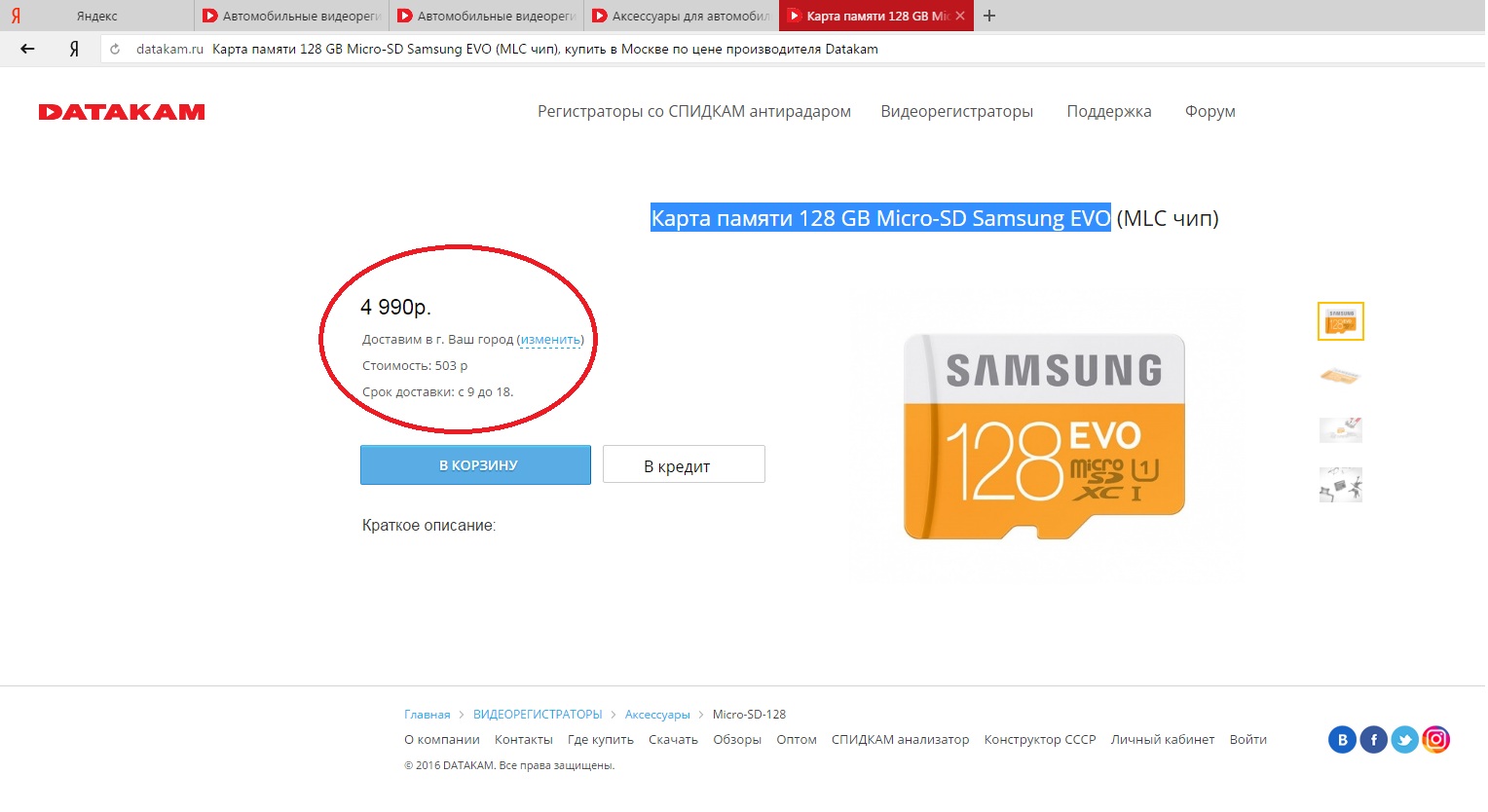Image resolution: width=1488 pixels, height=812 pixels.
Task: Open the Поддержка menu item
Action: coord(1108,112)
